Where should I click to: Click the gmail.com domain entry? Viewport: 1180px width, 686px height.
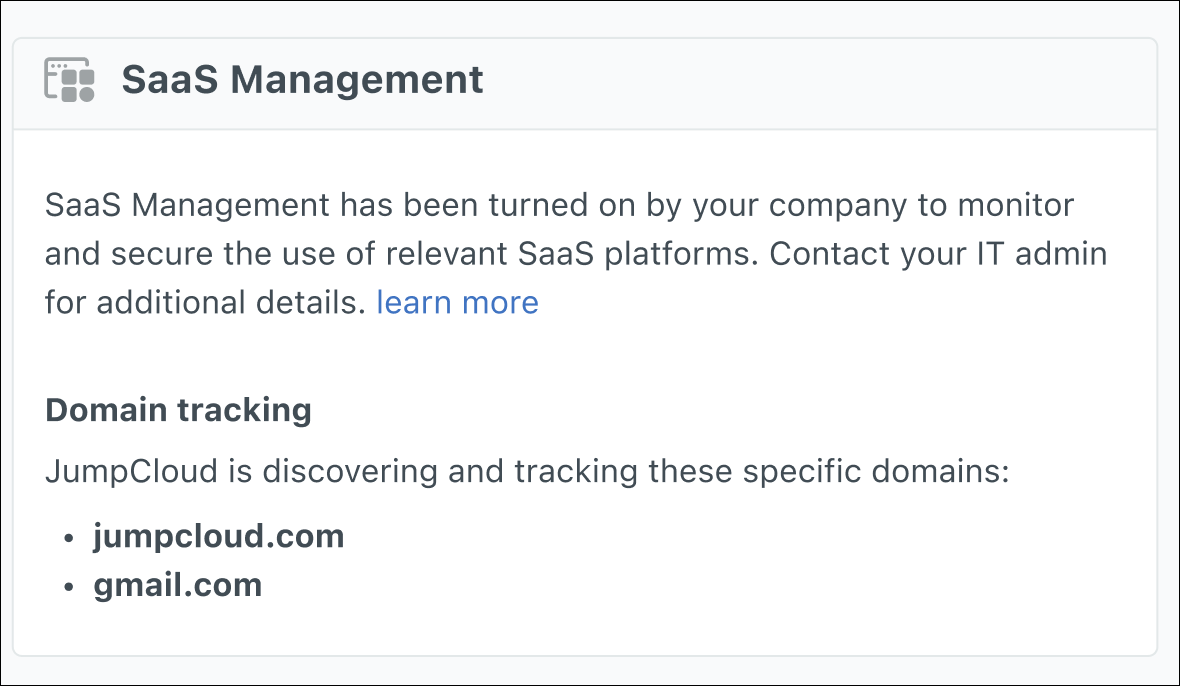click(178, 585)
